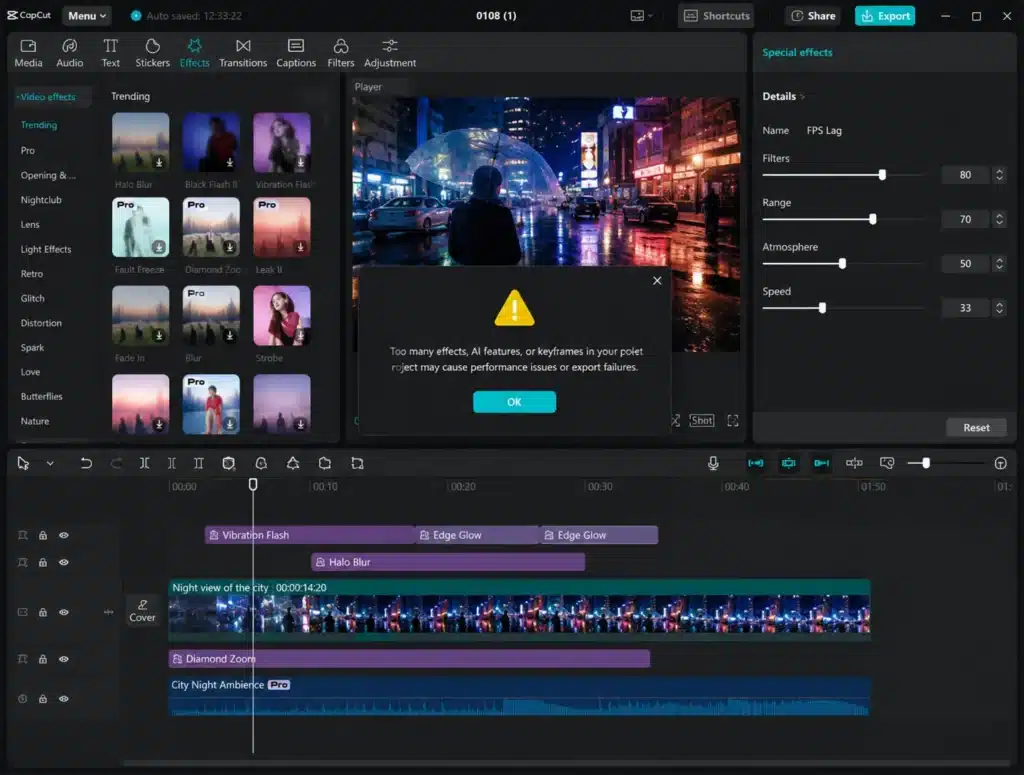Expand the Details section chevron

(803, 97)
